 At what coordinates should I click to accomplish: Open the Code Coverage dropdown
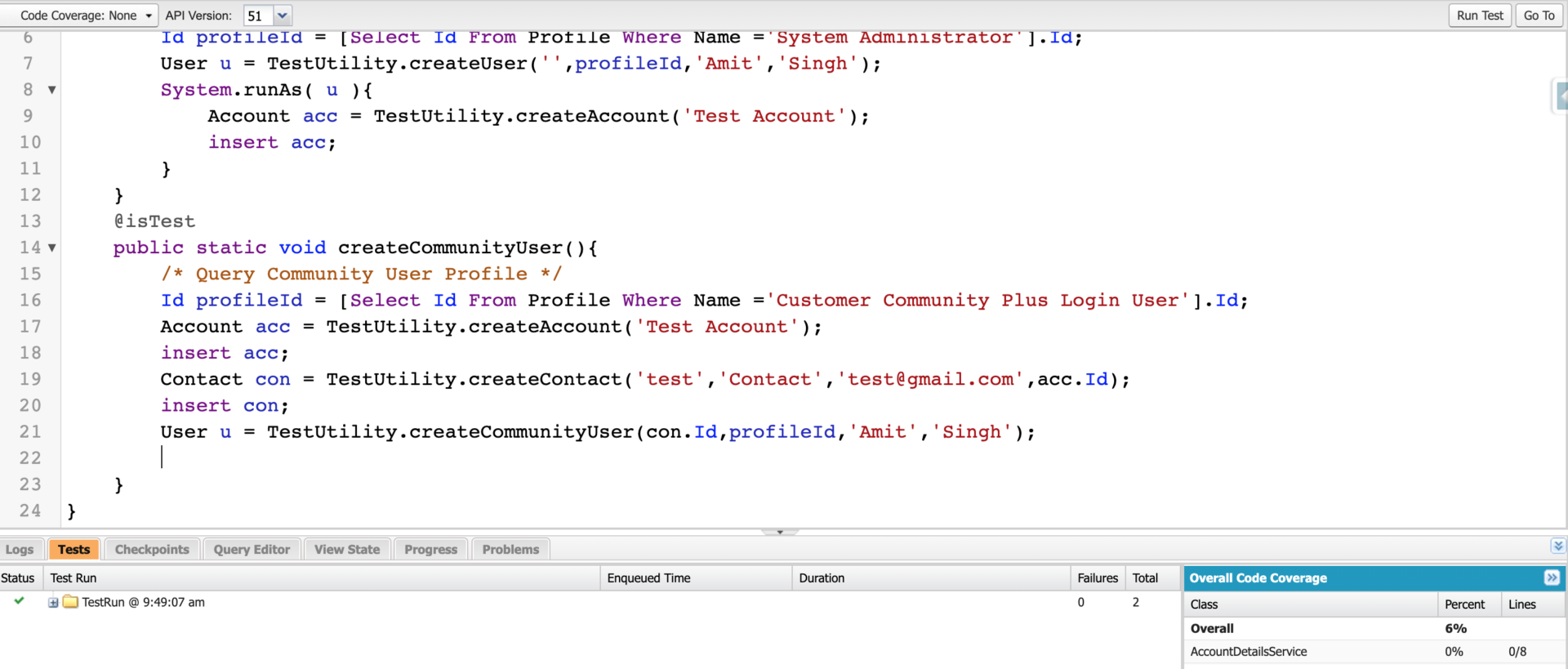coord(80,16)
